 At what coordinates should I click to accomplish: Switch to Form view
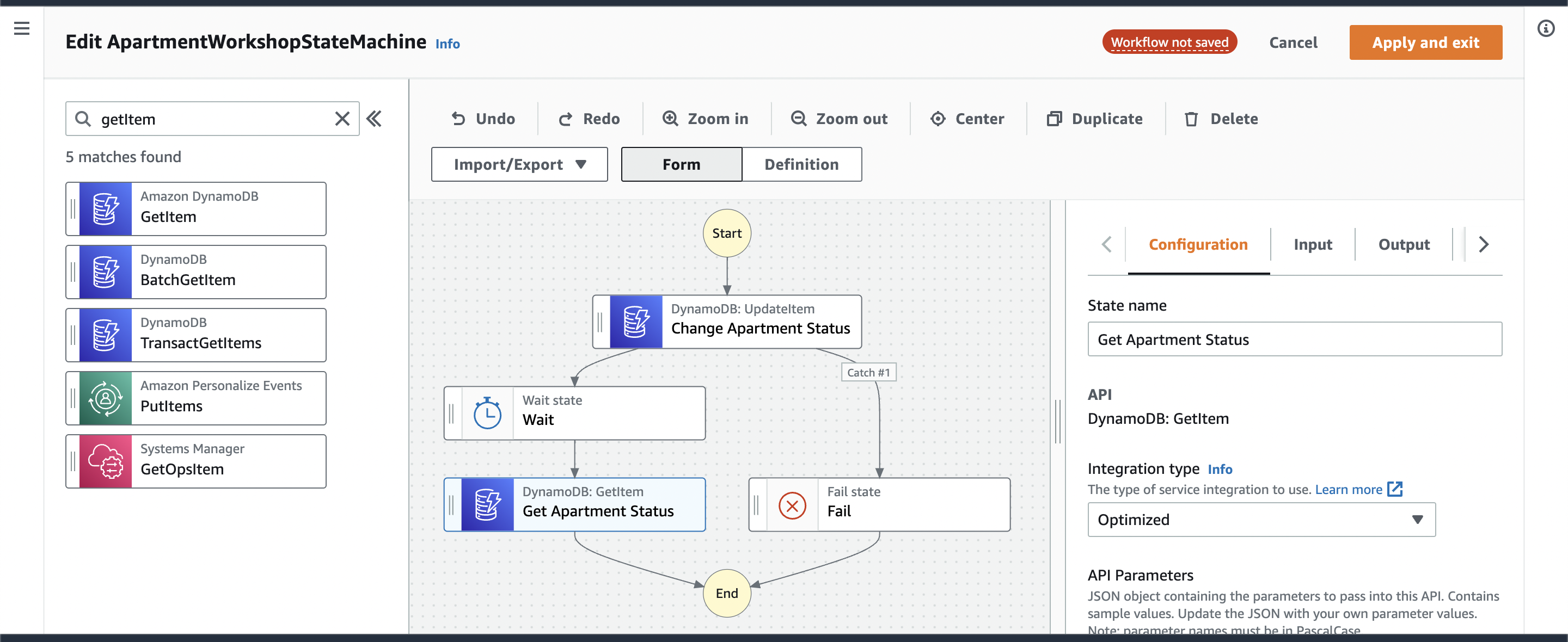coord(682,164)
